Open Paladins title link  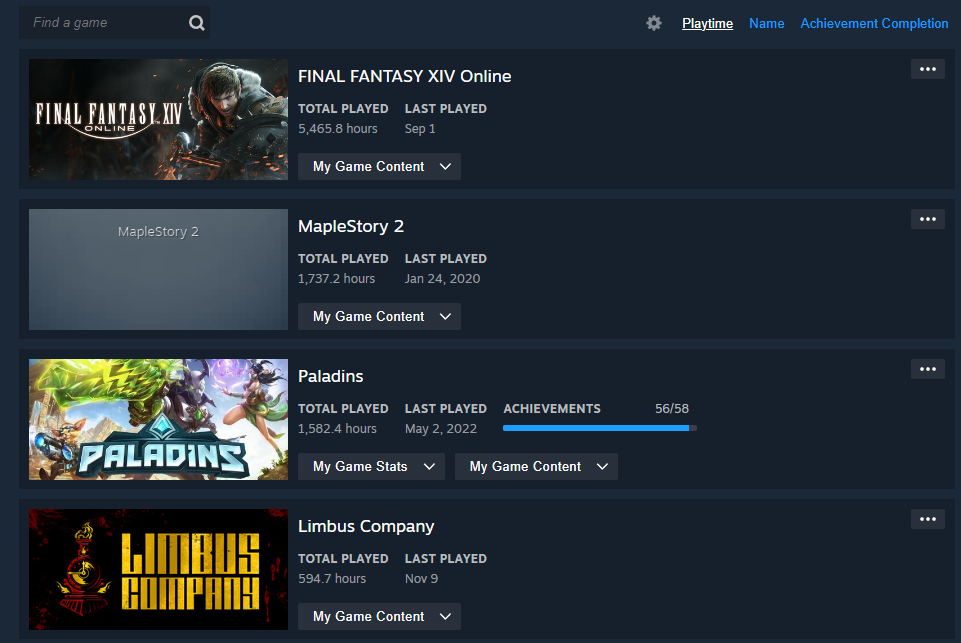click(330, 376)
